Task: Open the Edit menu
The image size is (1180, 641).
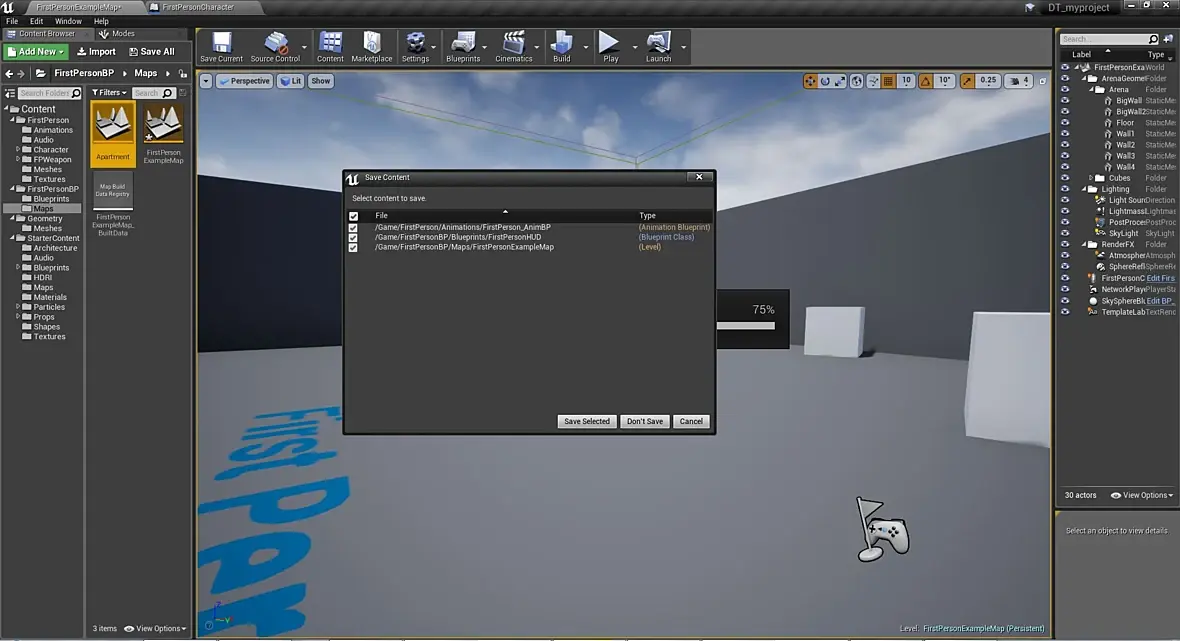Action: tap(36, 22)
